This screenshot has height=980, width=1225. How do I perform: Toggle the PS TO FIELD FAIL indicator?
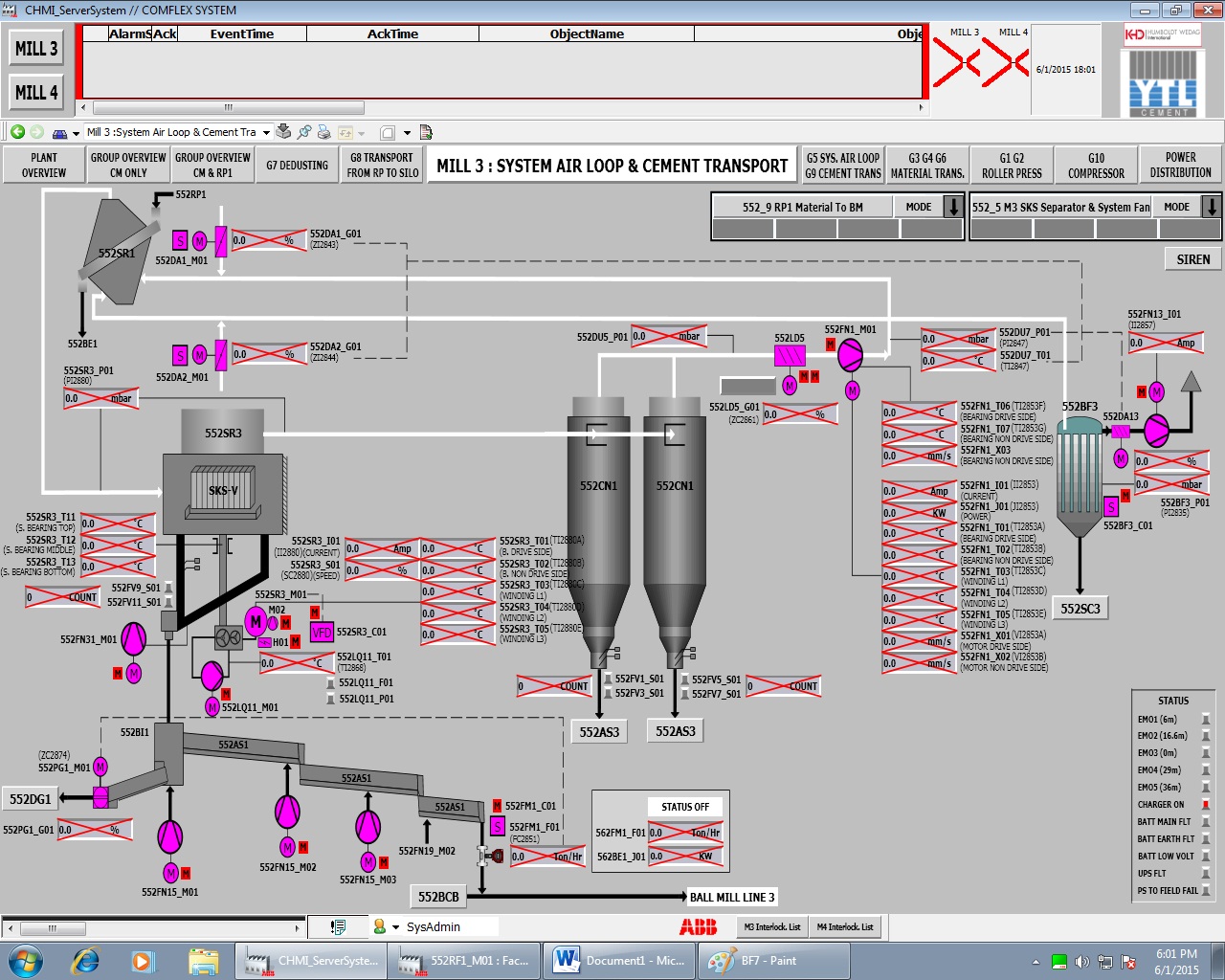[x=1206, y=891]
